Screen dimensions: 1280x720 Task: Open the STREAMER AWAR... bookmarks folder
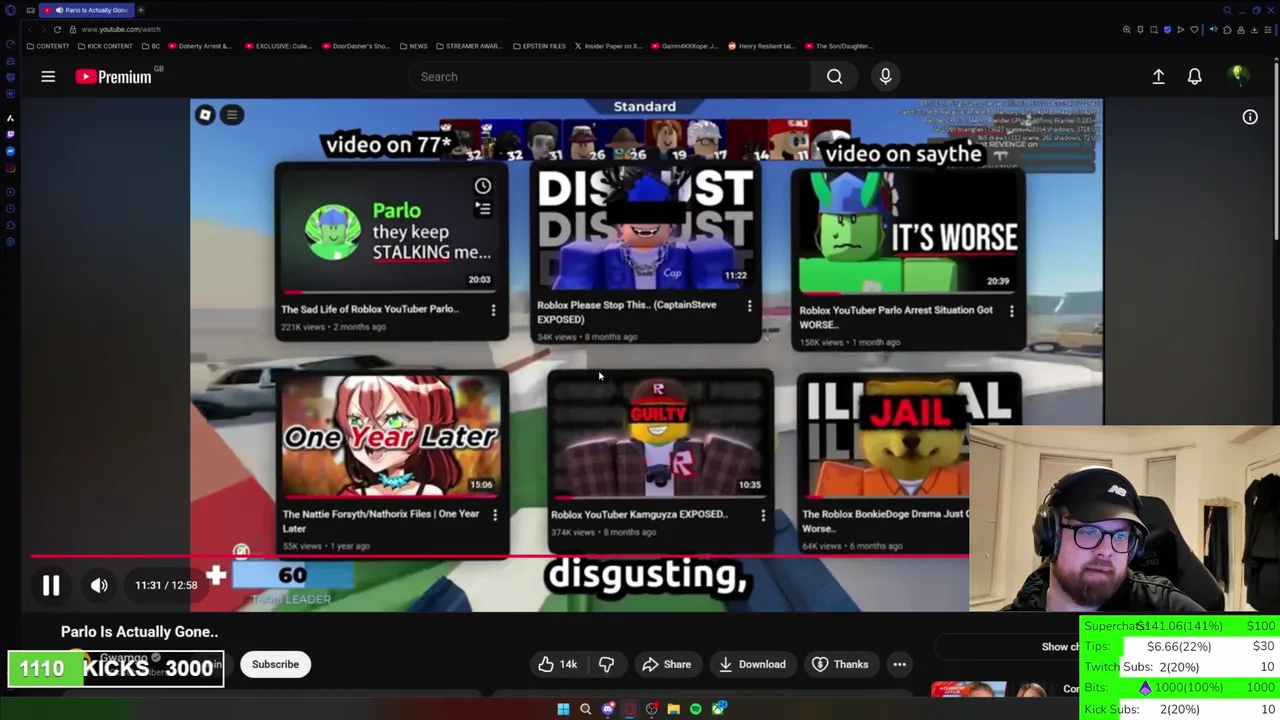pyautogui.click(x=470, y=46)
